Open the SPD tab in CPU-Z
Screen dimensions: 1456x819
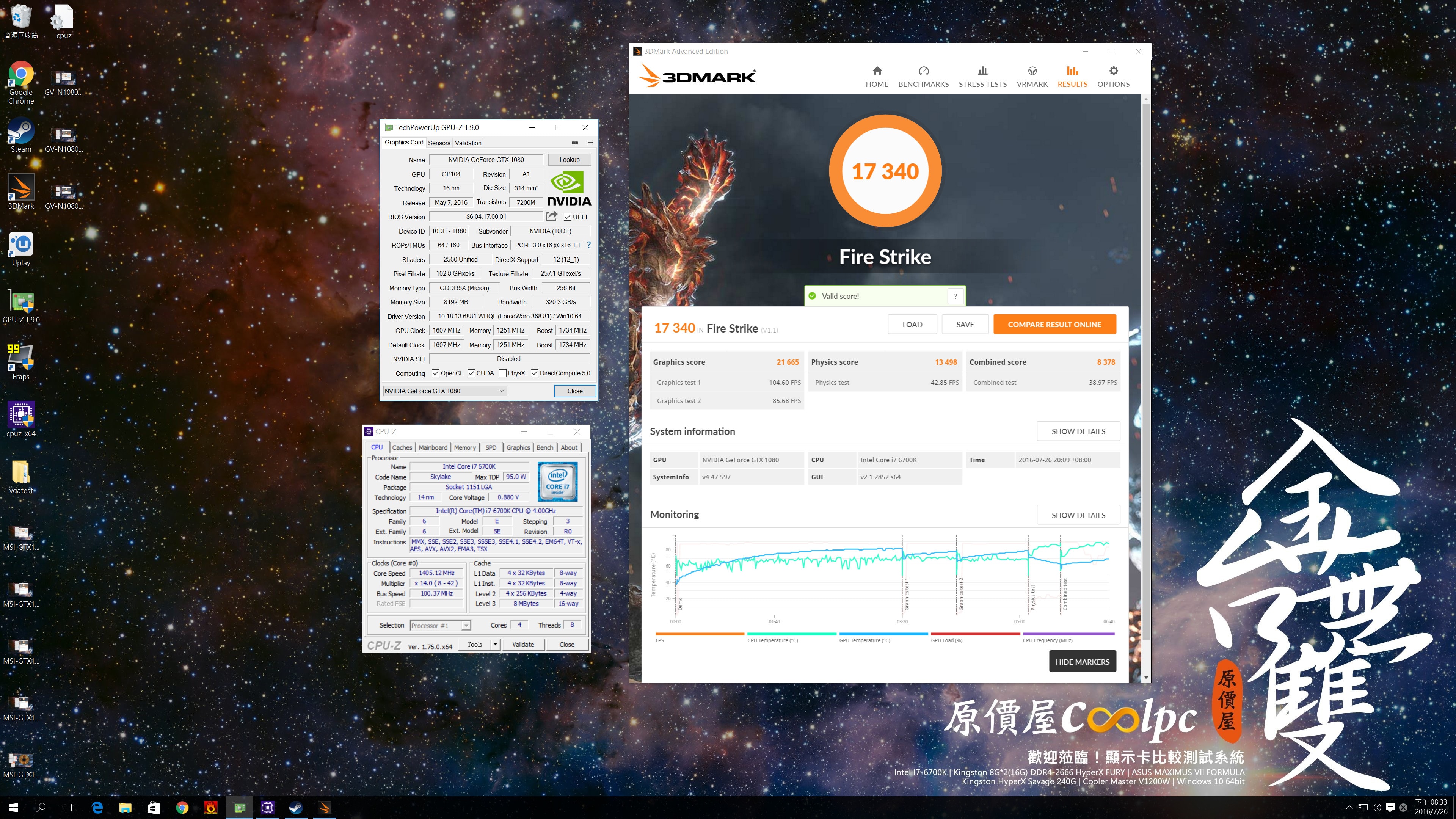[491, 447]
